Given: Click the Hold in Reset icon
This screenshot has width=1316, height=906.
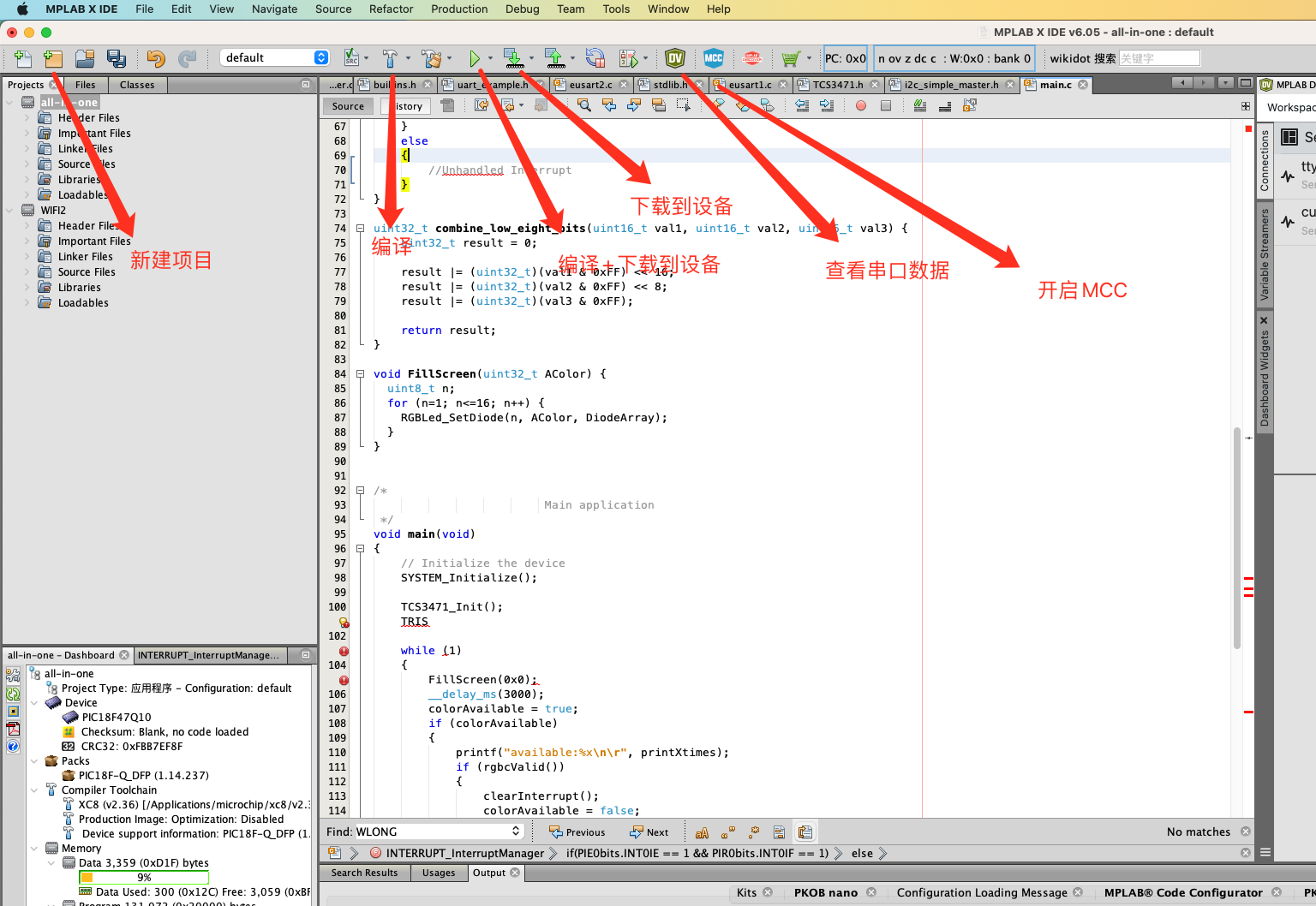Looking at the screenshot, I should tap(595, 58).
